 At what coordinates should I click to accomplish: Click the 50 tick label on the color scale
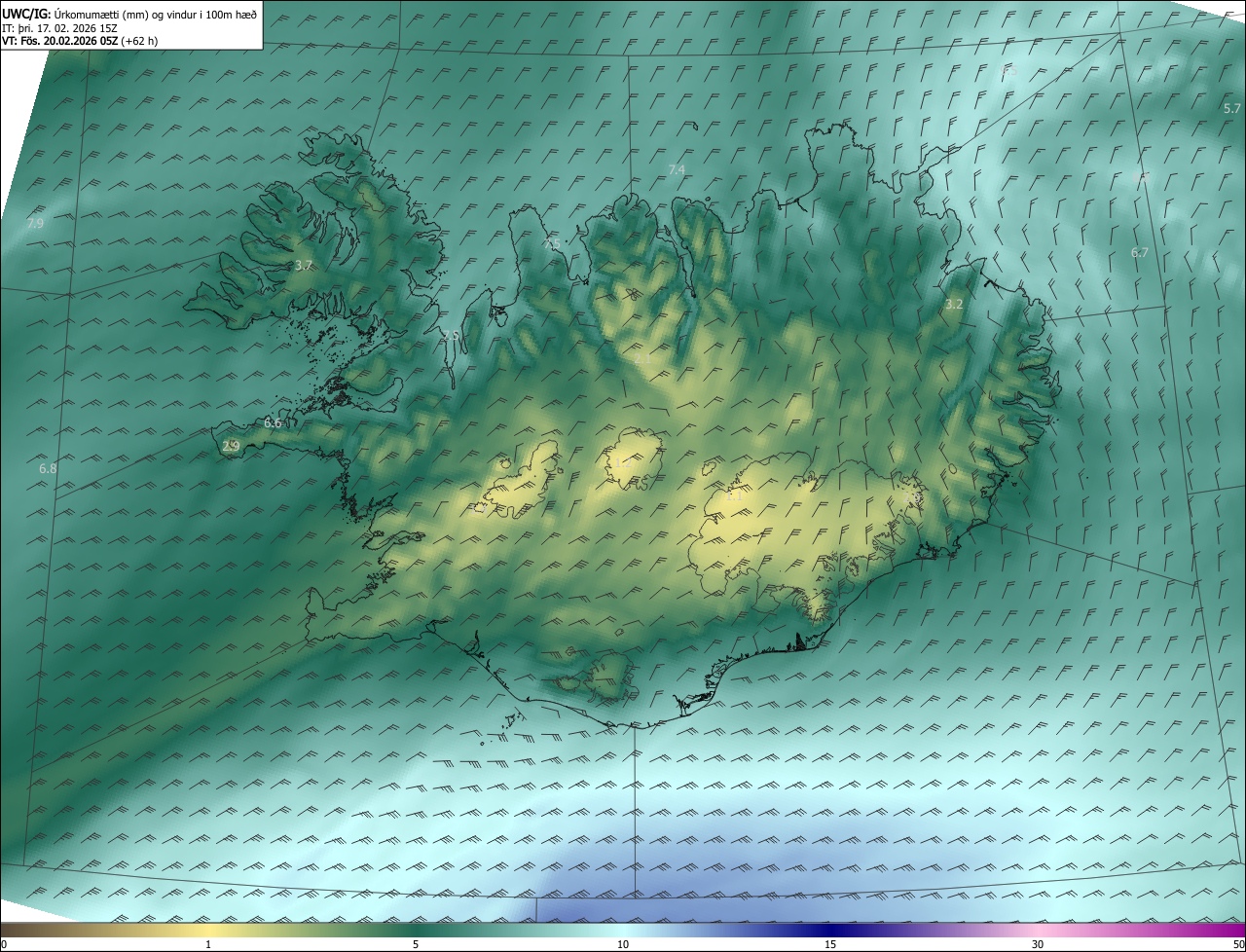1238,944
